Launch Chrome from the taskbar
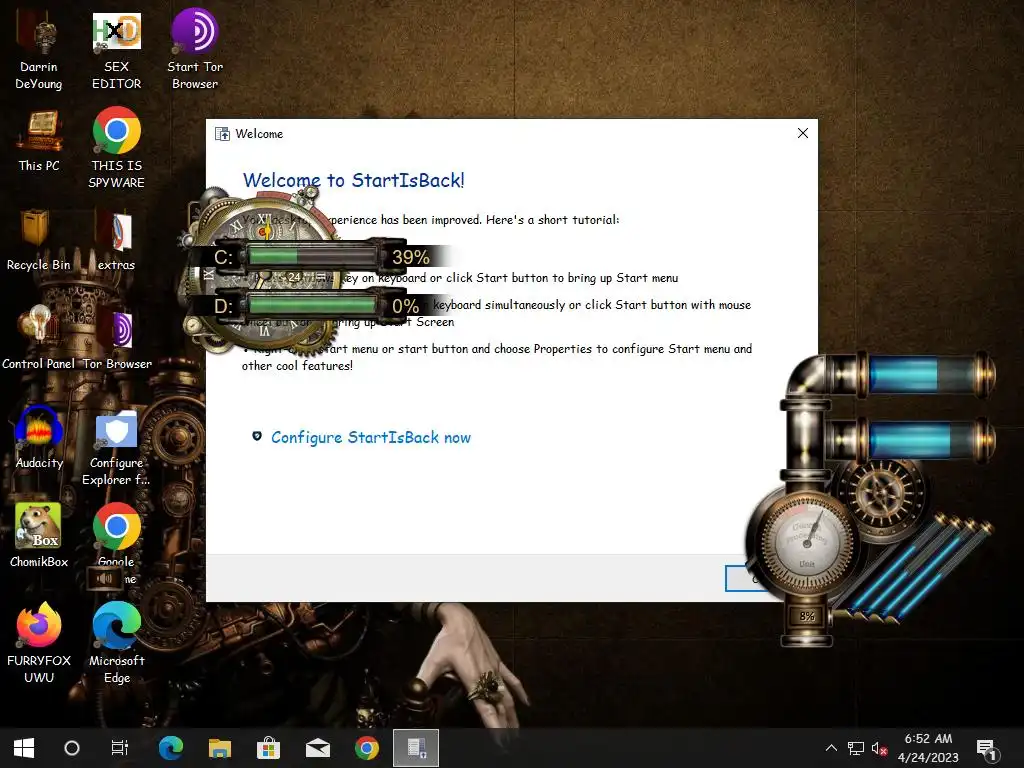The width and height of the screenshot is (1024, 768). tap(367, 748)
